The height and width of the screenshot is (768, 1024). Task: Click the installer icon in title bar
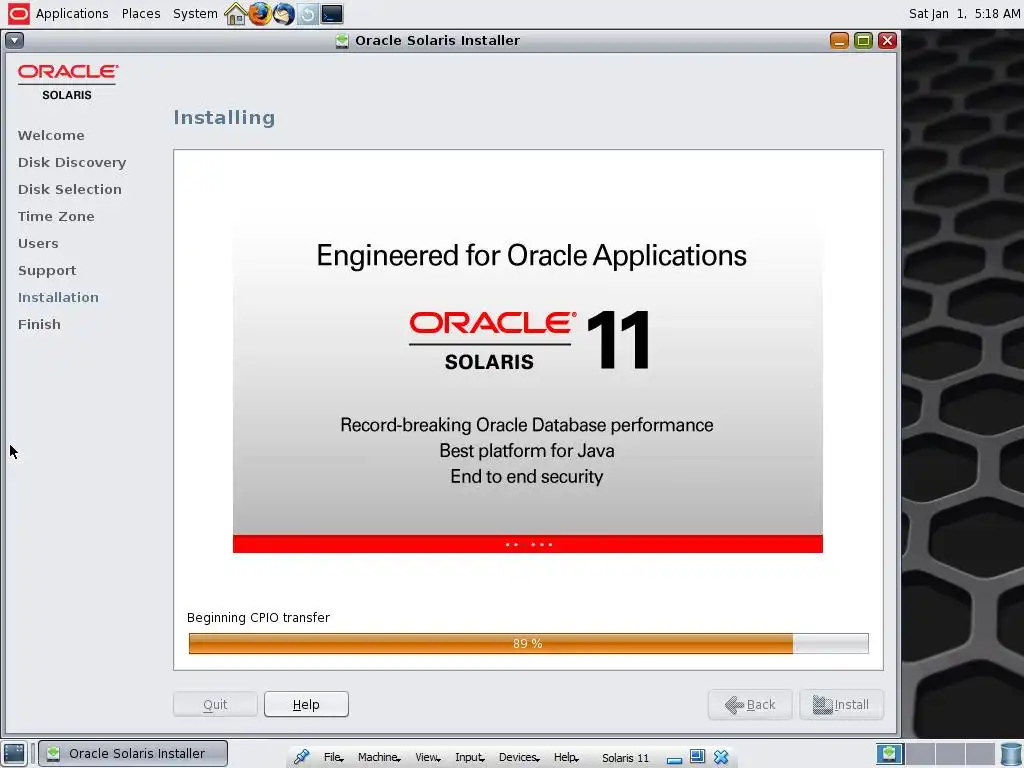[x=342, y=40]
